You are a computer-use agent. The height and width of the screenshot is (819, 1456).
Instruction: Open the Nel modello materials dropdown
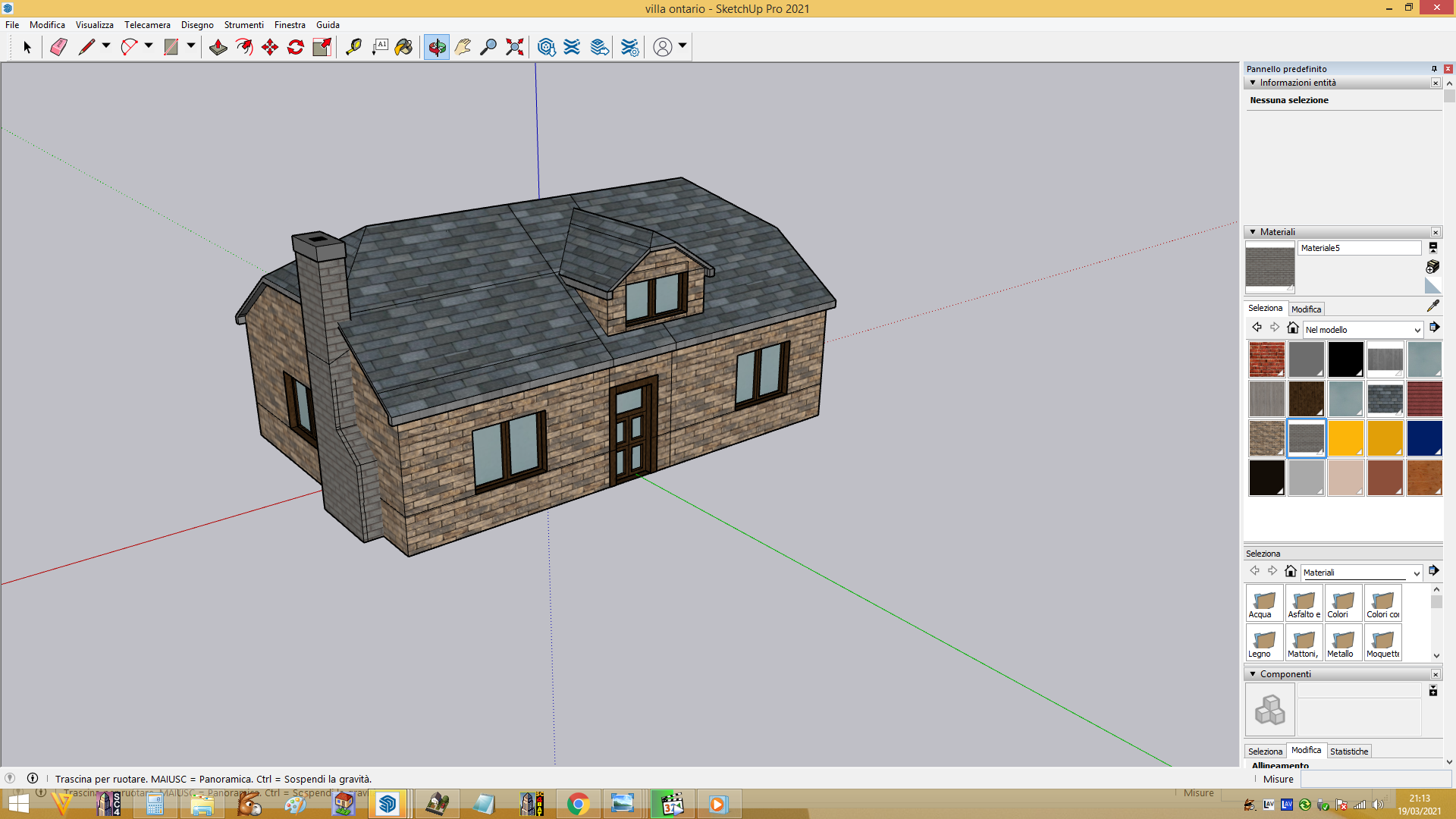pyautogui.click(x=1363, y=330)
